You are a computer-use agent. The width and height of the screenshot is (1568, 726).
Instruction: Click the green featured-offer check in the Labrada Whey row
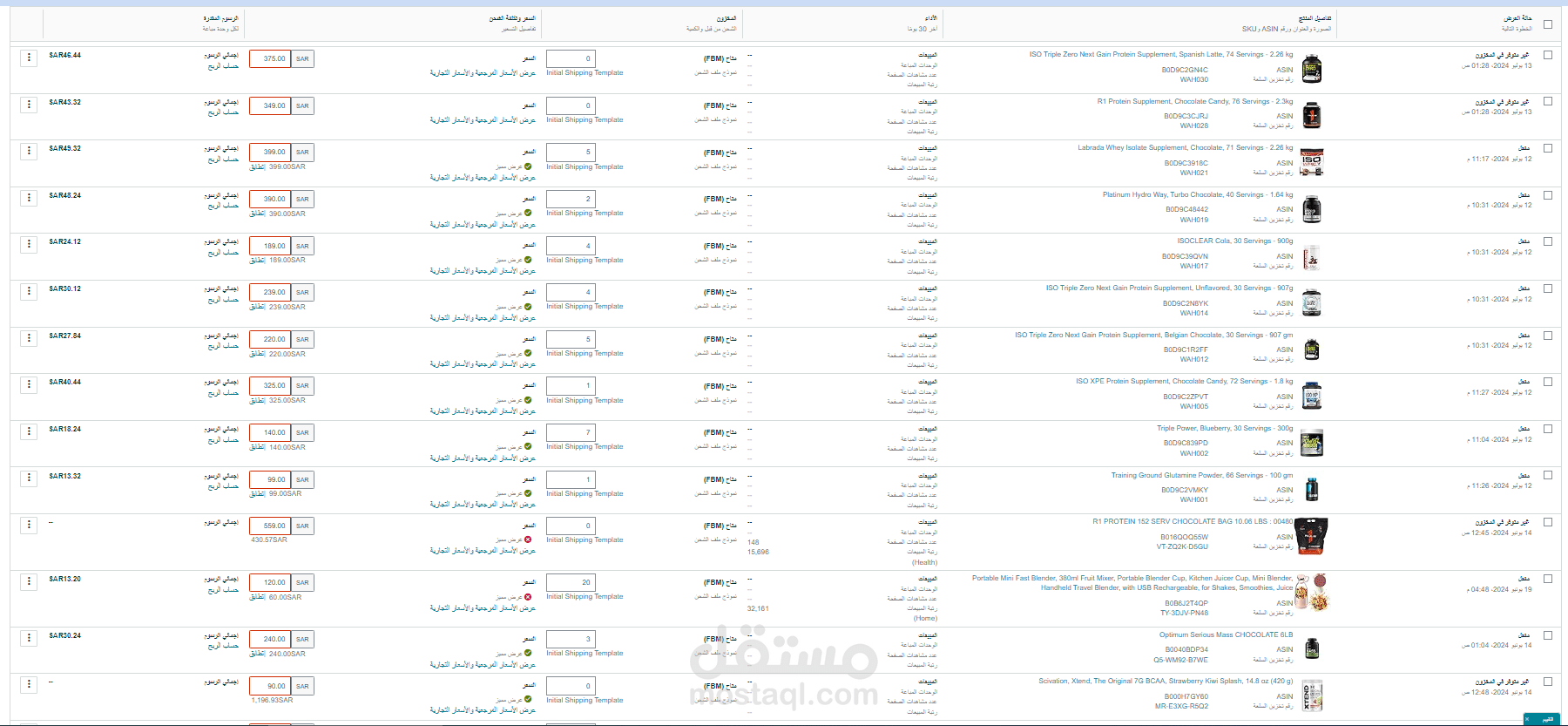pos(528,166)
